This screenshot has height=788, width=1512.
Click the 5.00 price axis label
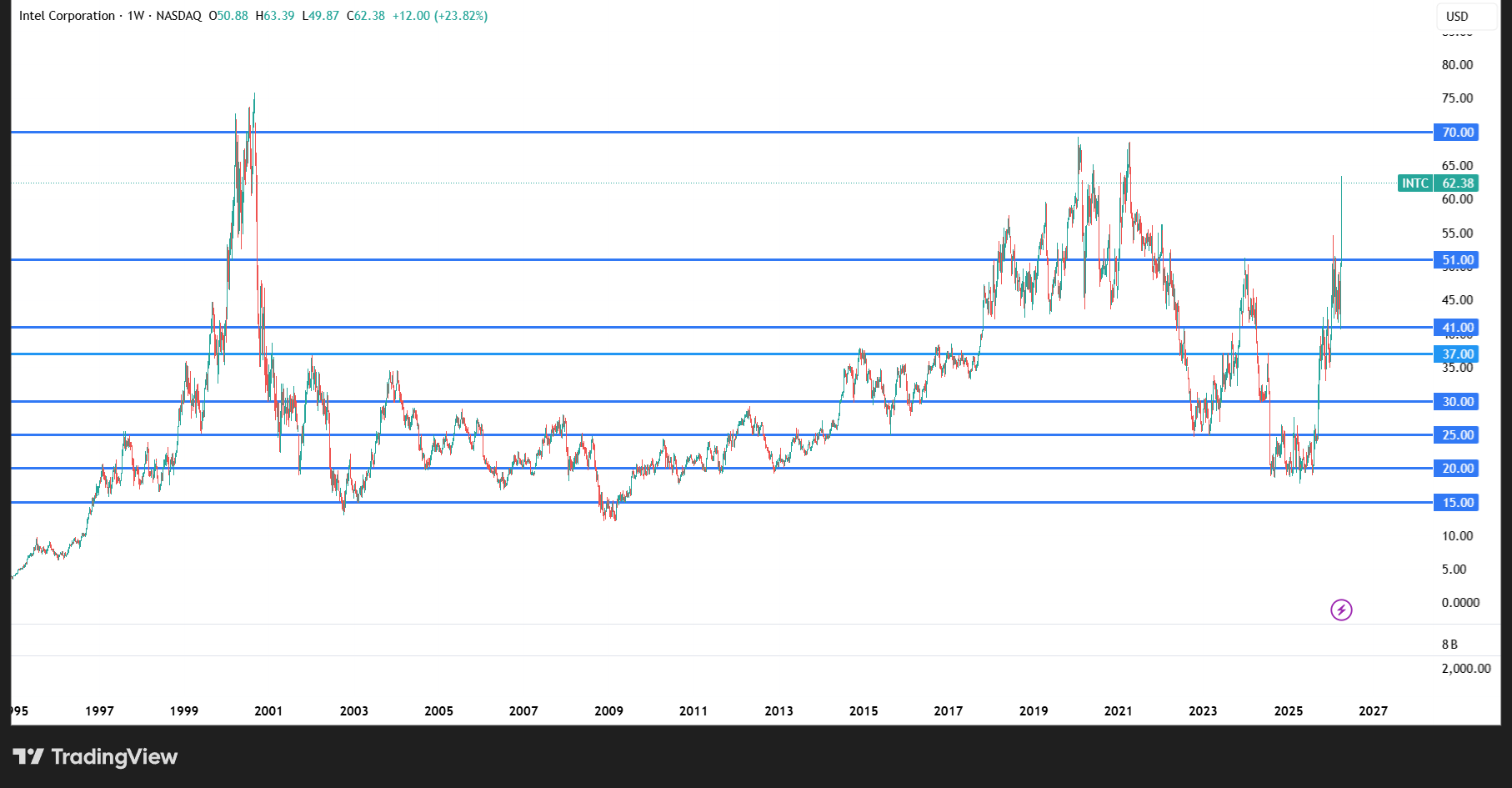(1454, 569)
